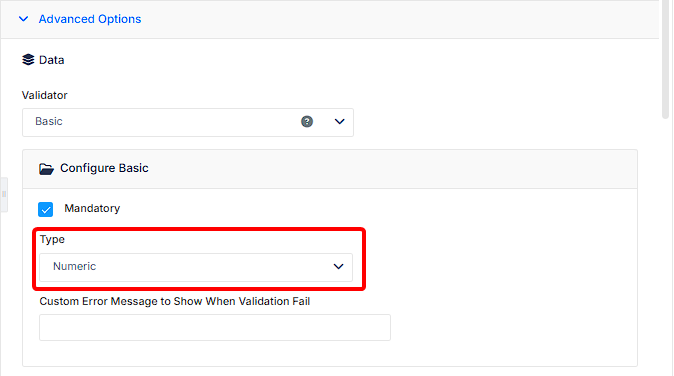
Task: Open the Type dropdown showing Numeric
Action: click(196, 267)
